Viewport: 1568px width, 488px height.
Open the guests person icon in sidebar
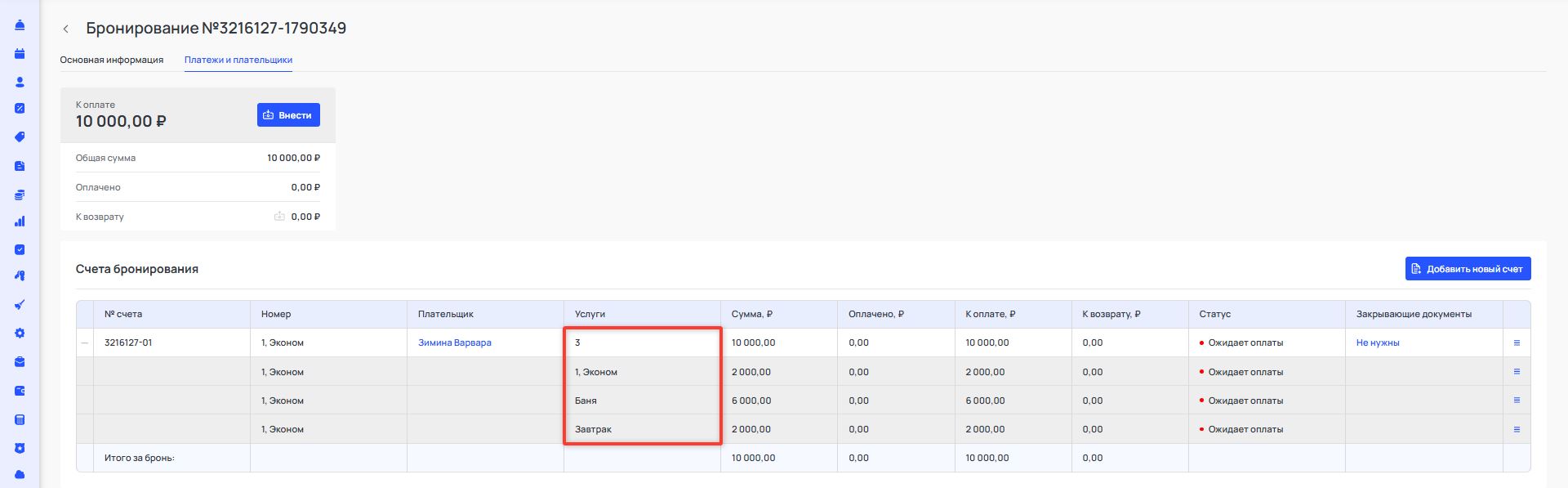(x=20, y=83)
